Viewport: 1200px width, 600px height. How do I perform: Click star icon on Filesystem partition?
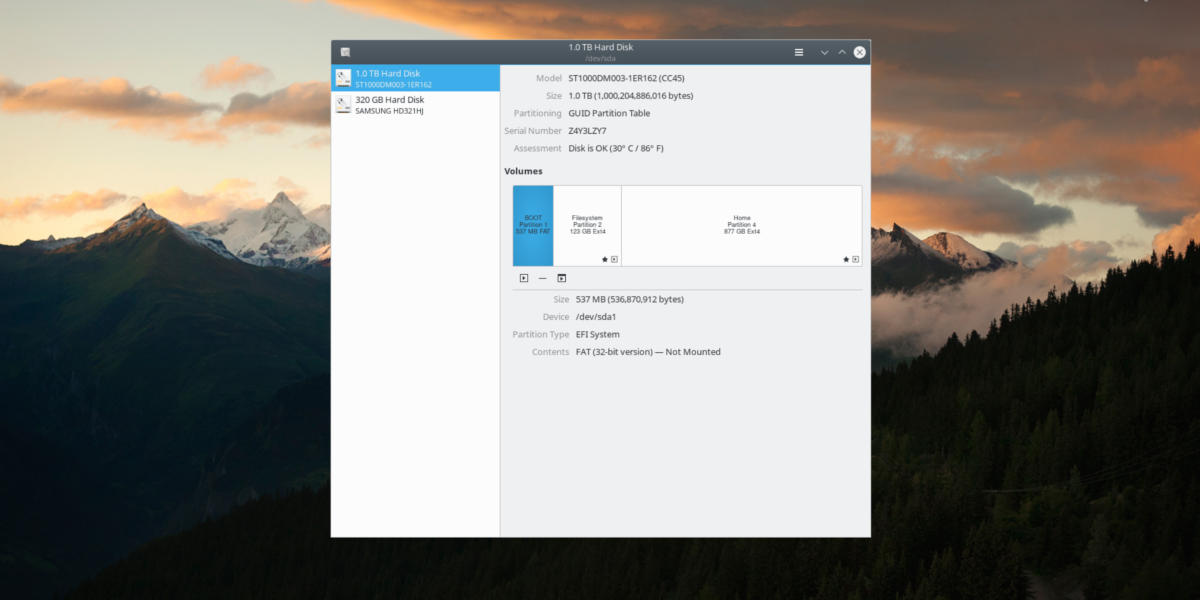pos(605,259)
